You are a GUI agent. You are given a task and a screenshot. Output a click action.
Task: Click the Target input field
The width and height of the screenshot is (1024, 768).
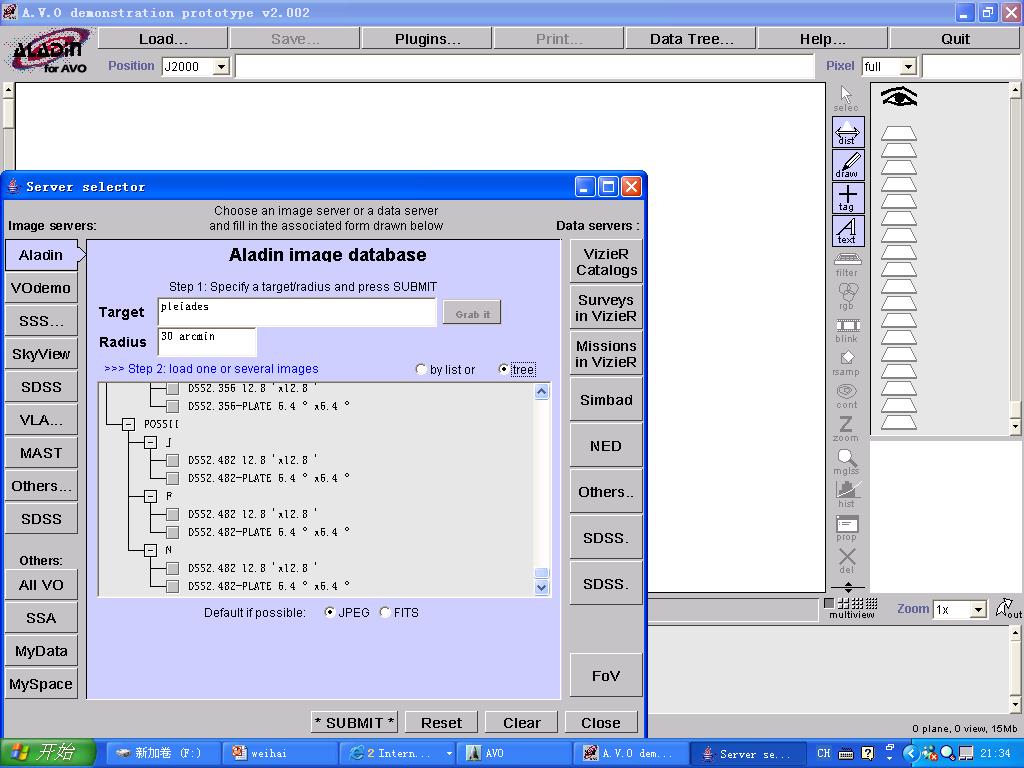[297, 312]
